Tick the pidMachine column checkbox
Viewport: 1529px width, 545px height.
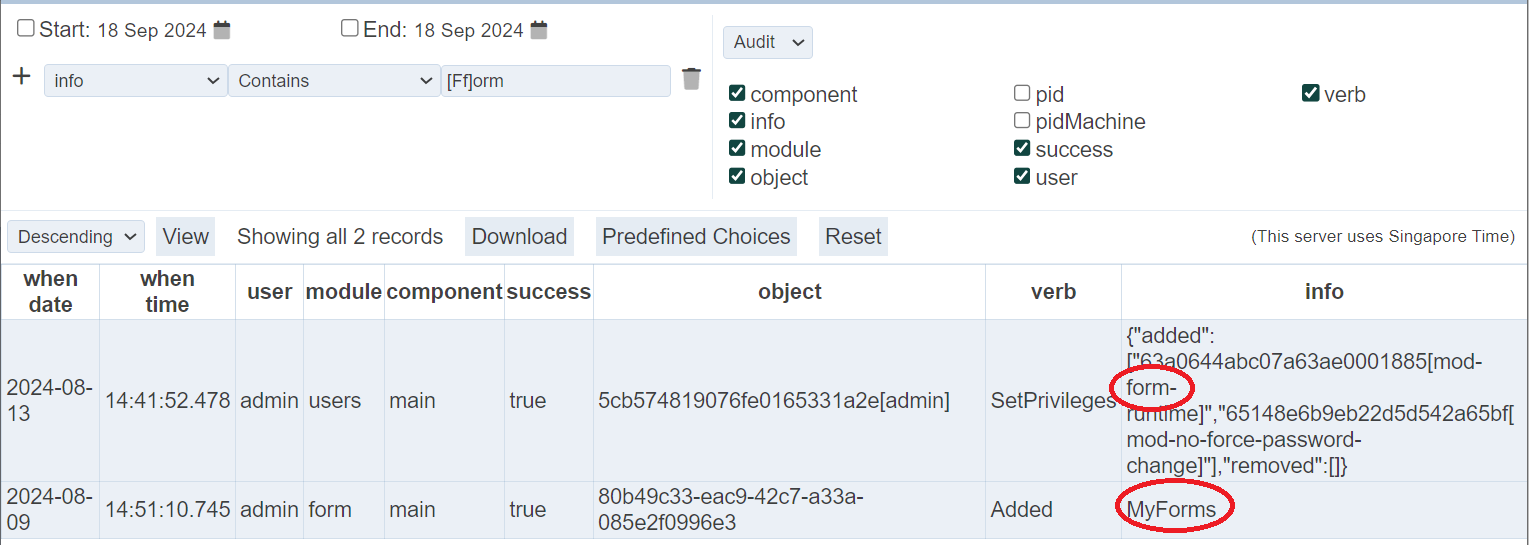point(1021,121)
